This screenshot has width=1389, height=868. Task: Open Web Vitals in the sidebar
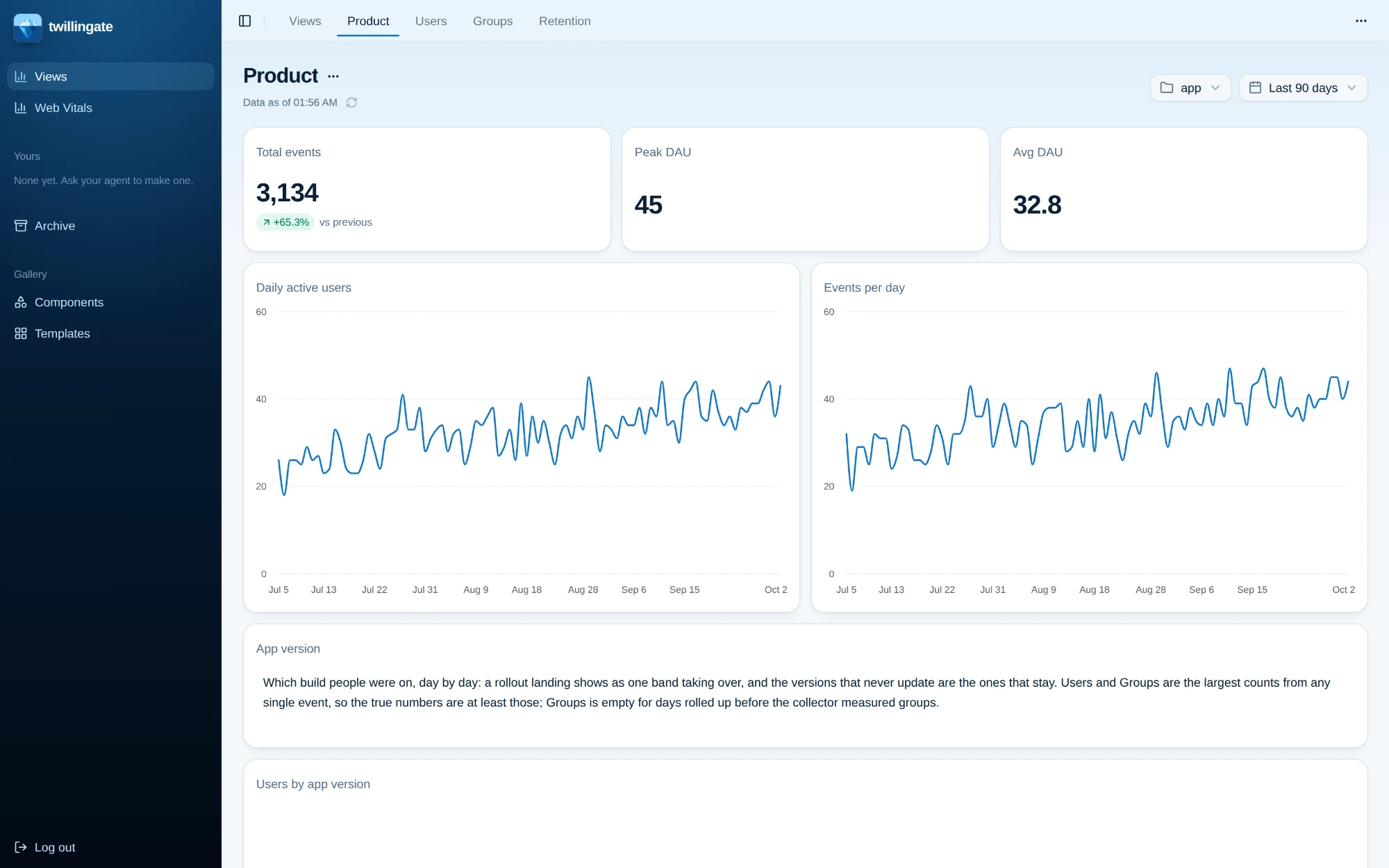pyautogui.click(x=110, y=108)
